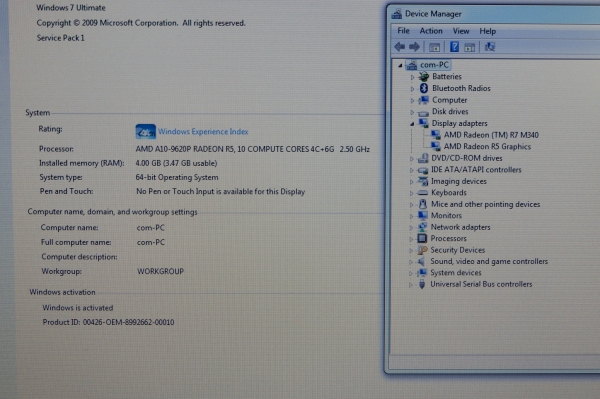Click the Windows Experience Index rating badge
Viewport: 600px width, 399px height.
pos(145,132)
